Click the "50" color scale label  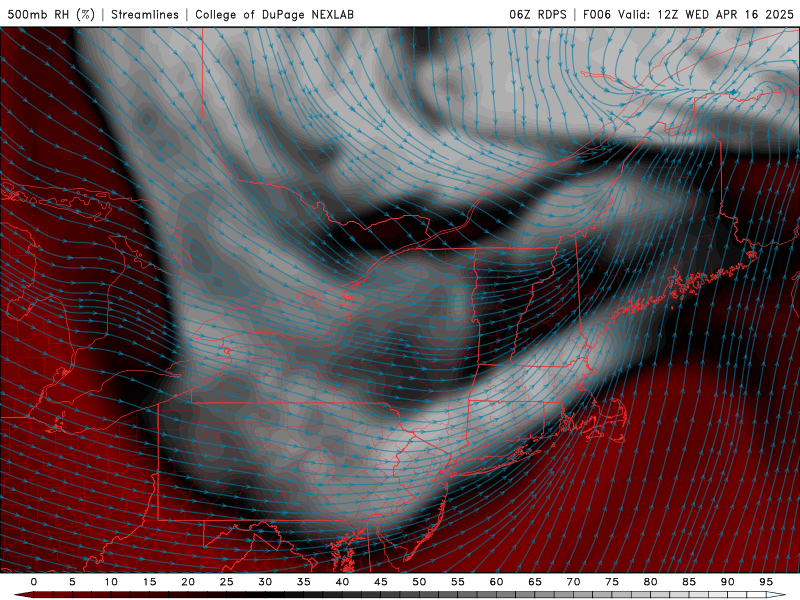click(x=419, y=582)
